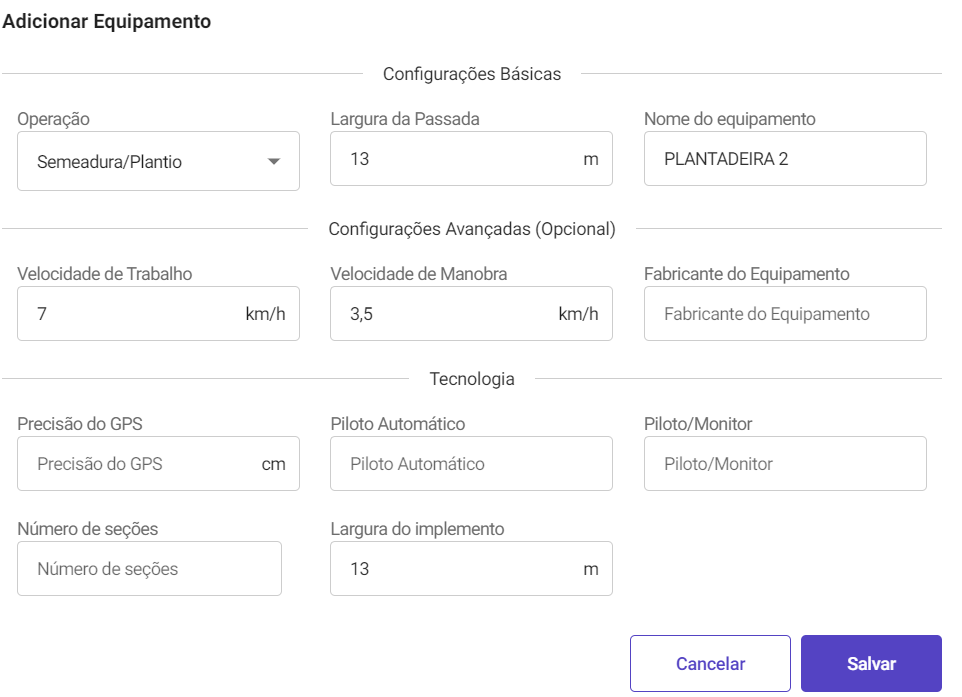This screenshot has height=697, width=962.
Task: Click the Piloto/Monitor input field
Action: tap(785, 463)
